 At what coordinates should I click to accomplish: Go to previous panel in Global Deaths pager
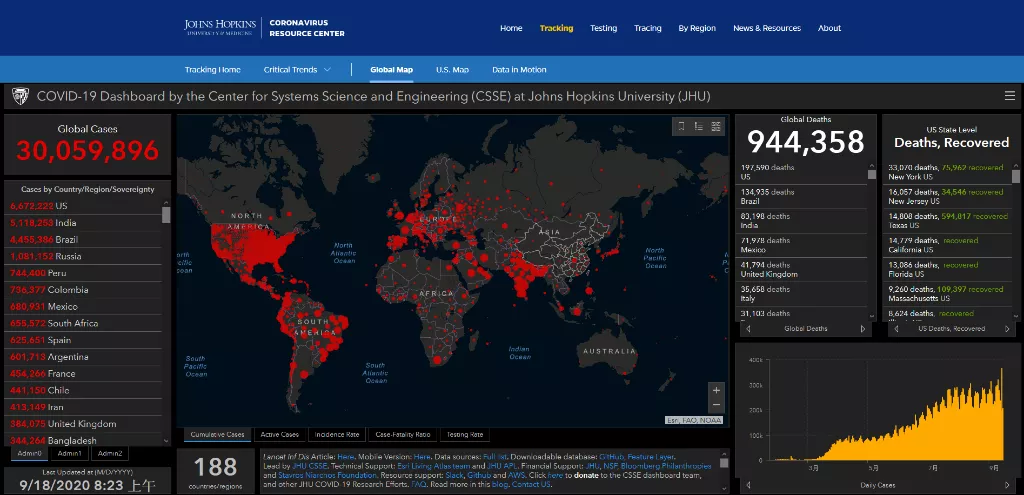coord(748,329)
